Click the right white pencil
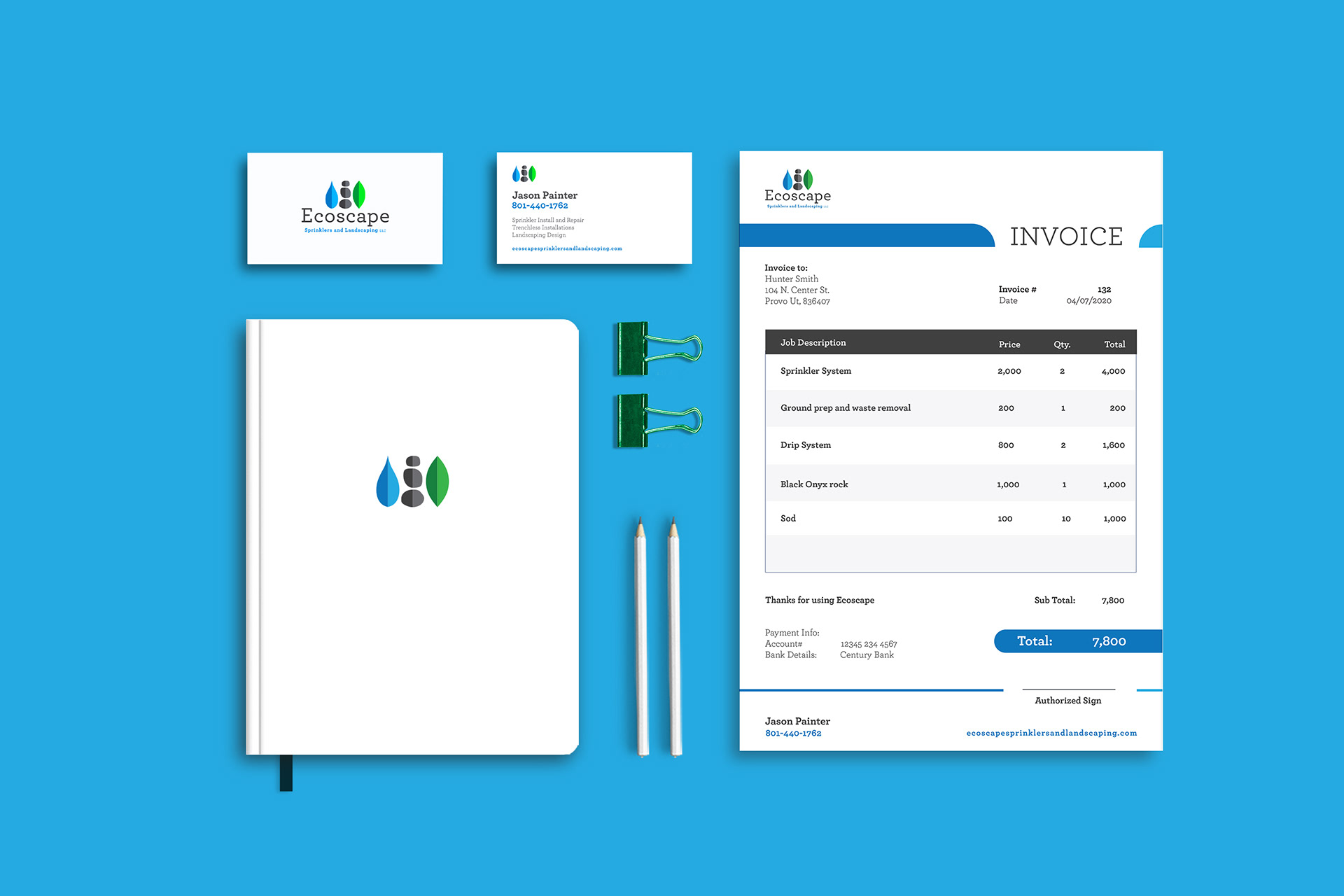 675,638
